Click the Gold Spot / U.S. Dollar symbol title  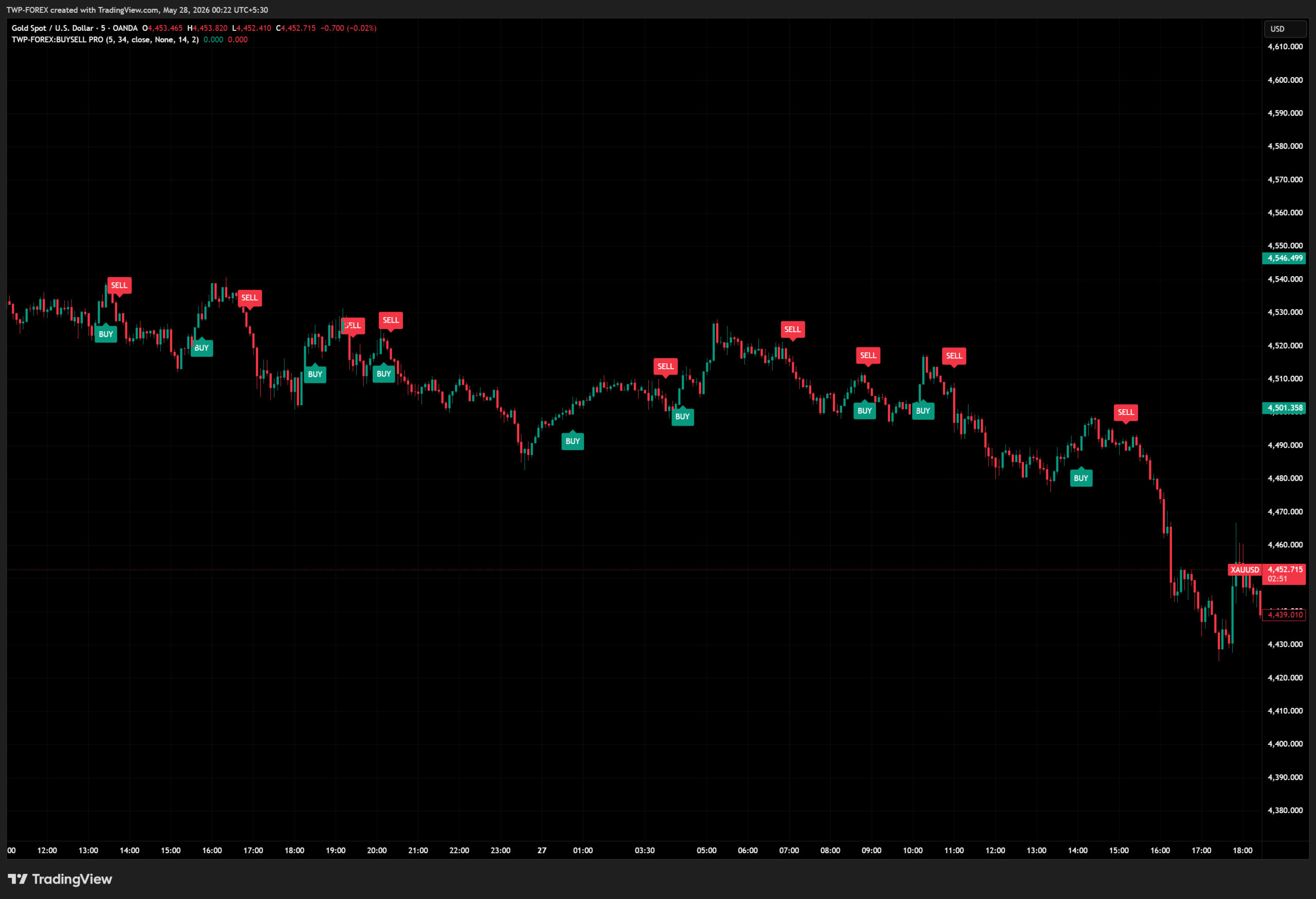coord(52,28)
